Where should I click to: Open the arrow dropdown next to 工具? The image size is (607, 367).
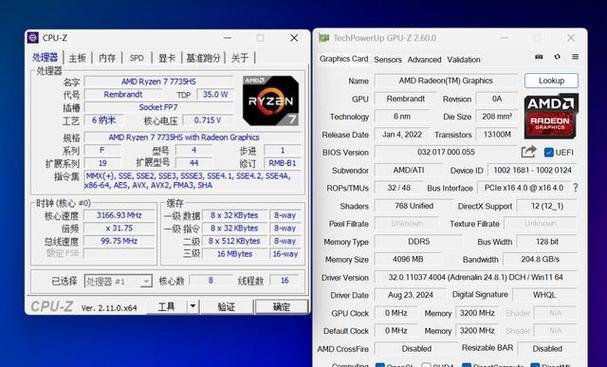(193, 307)
